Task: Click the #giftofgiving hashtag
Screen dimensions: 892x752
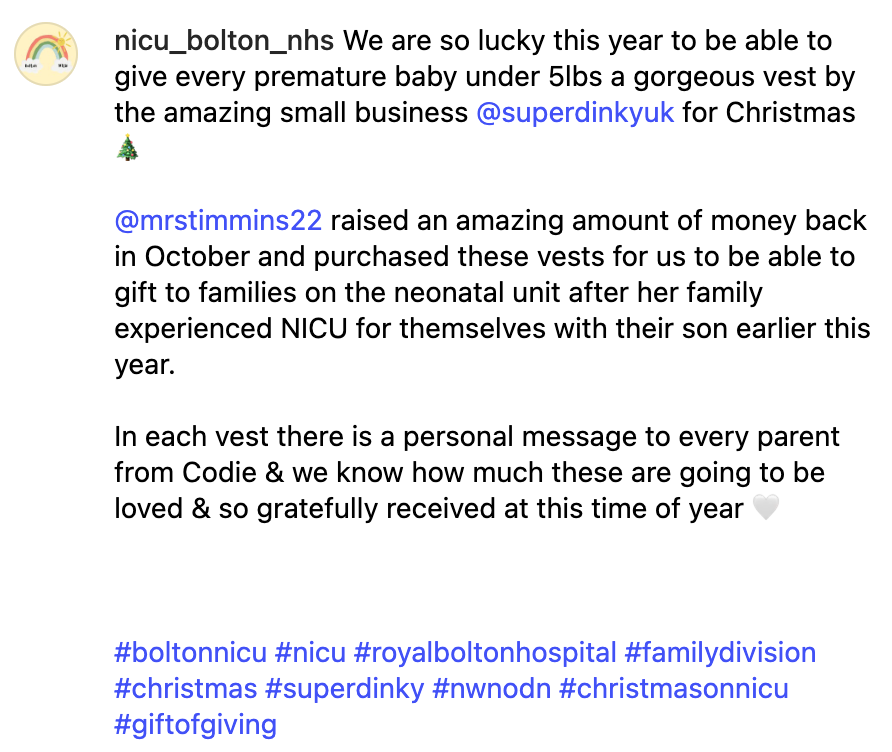Action: click(x=195, y=723)
